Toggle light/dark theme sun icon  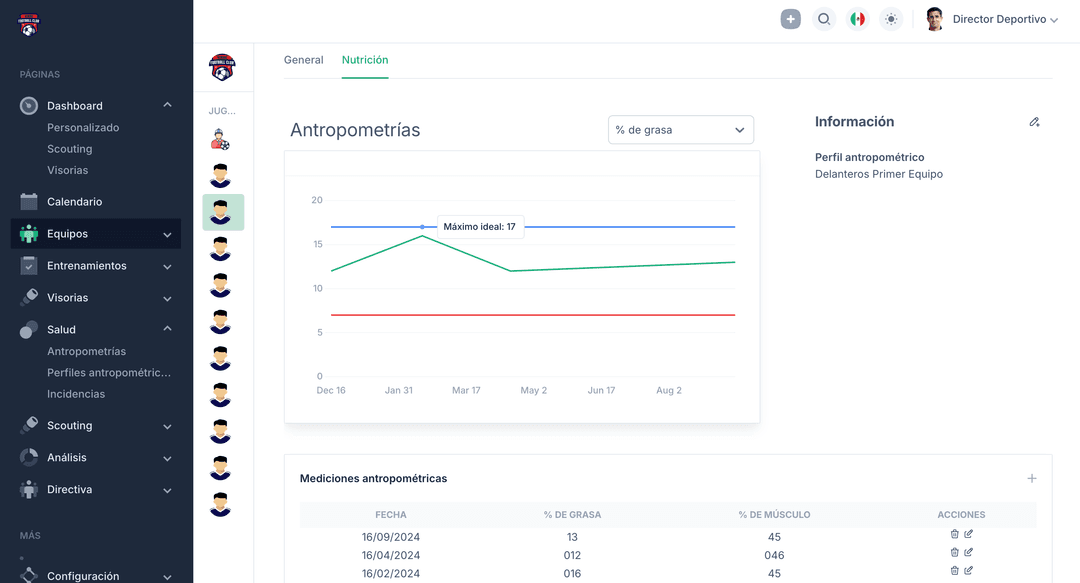point(891,19)
